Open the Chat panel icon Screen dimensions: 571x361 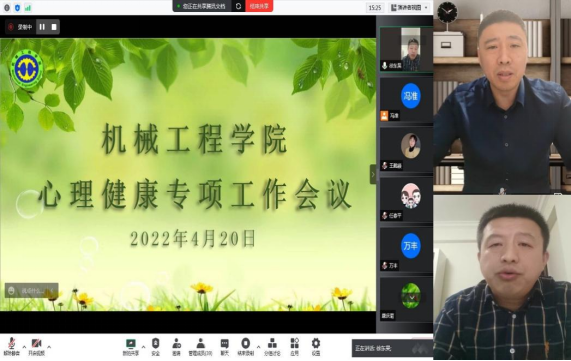(225, 346)
